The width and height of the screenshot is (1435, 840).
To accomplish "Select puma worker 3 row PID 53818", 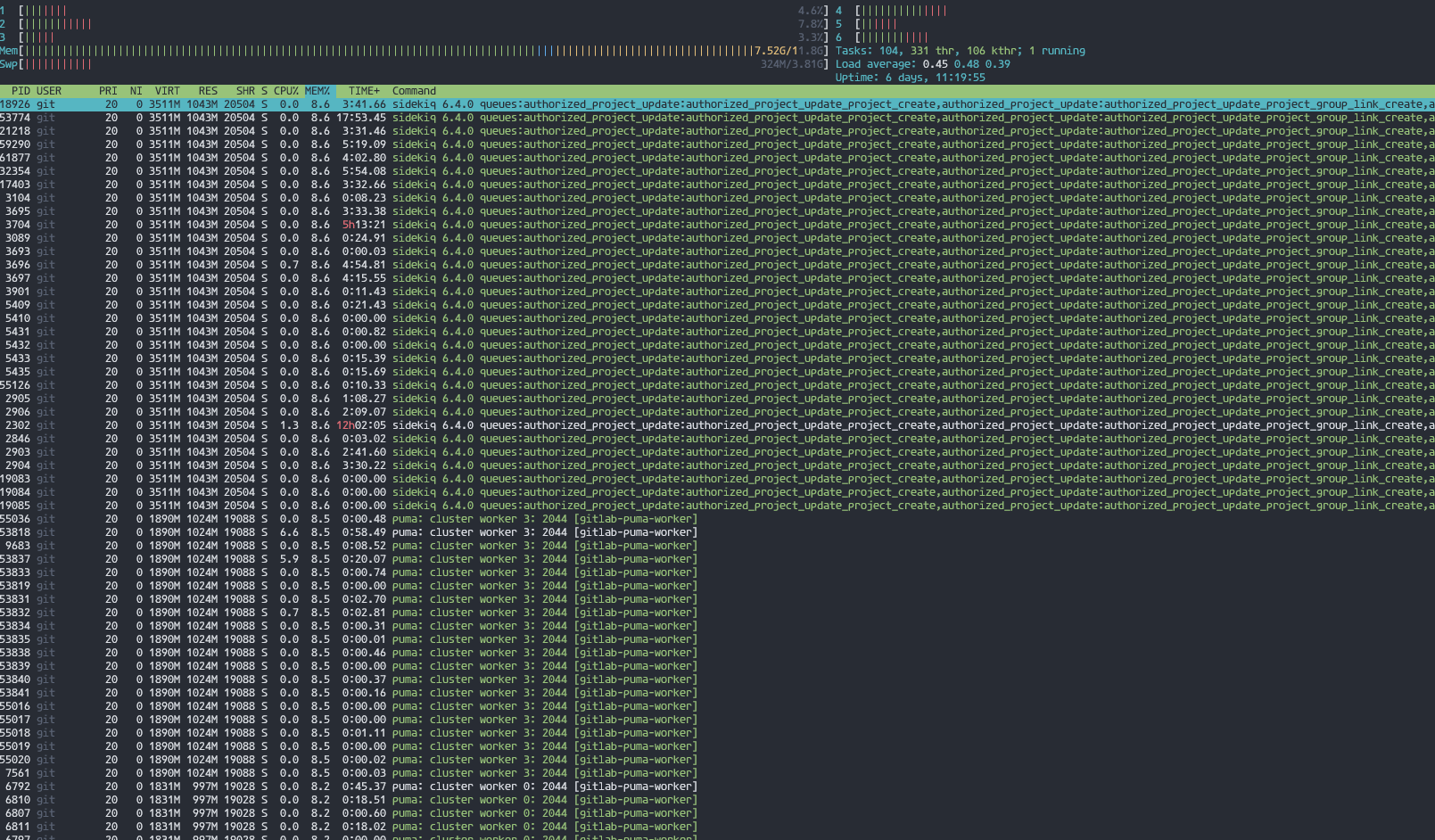I will point(717,532).
